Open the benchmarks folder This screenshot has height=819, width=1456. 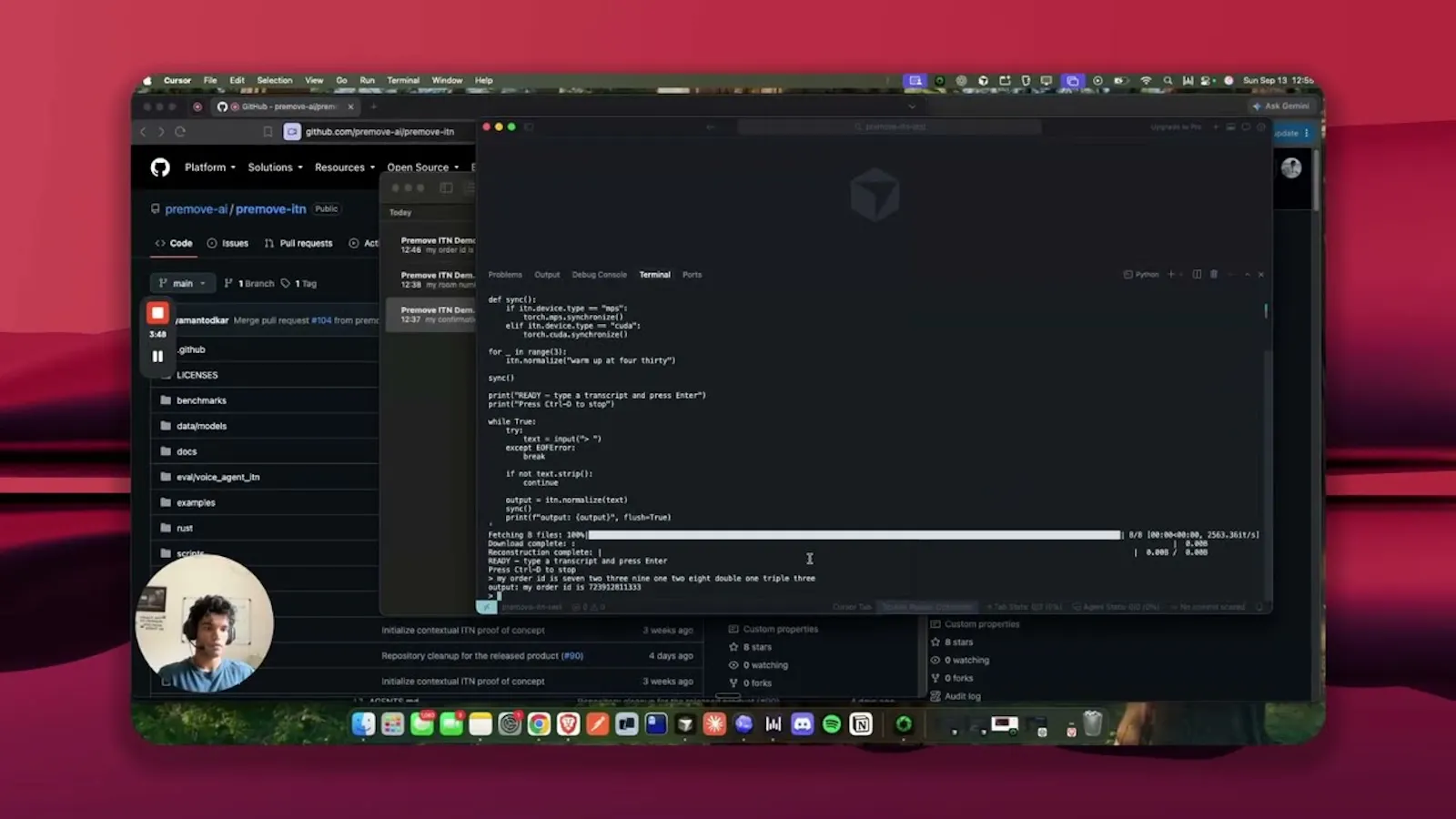click(x=201, y=400)
